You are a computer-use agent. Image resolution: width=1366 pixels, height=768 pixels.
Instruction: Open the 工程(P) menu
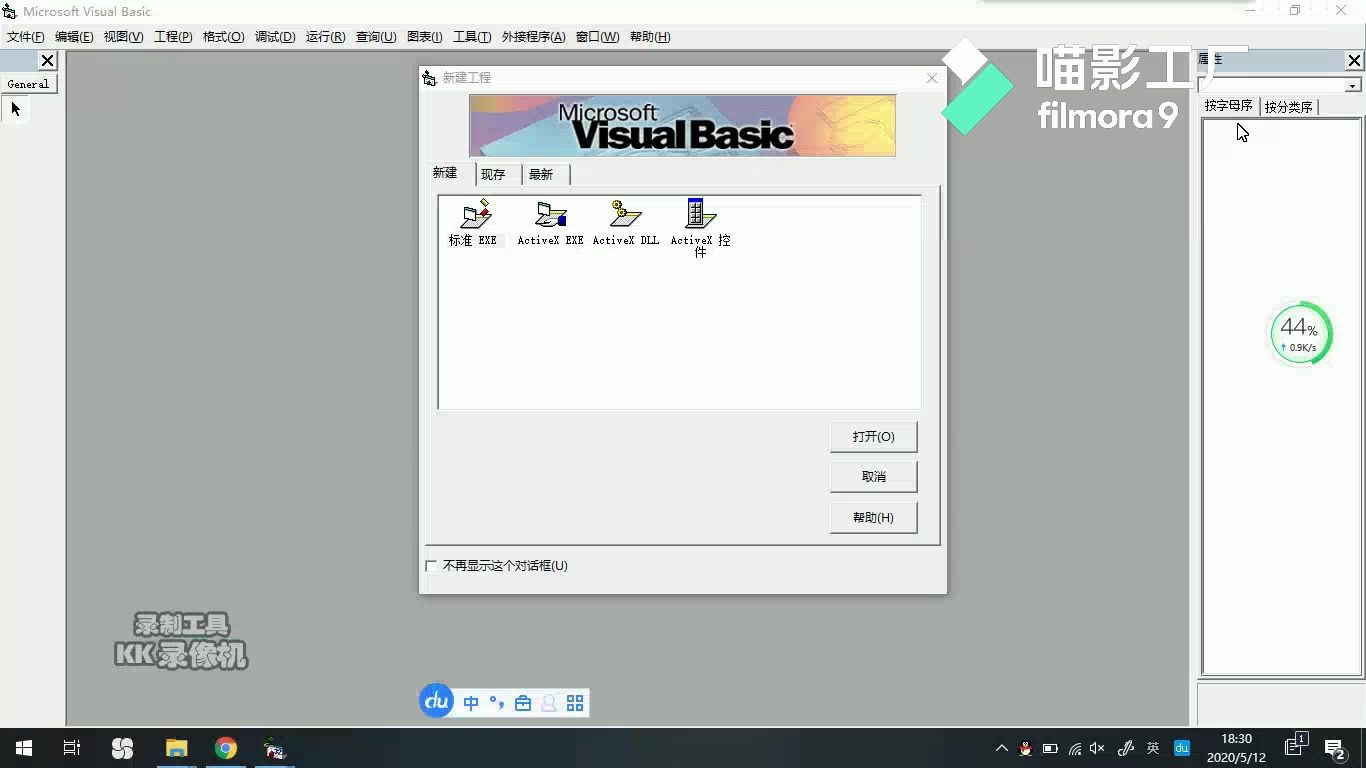(173, 37)
